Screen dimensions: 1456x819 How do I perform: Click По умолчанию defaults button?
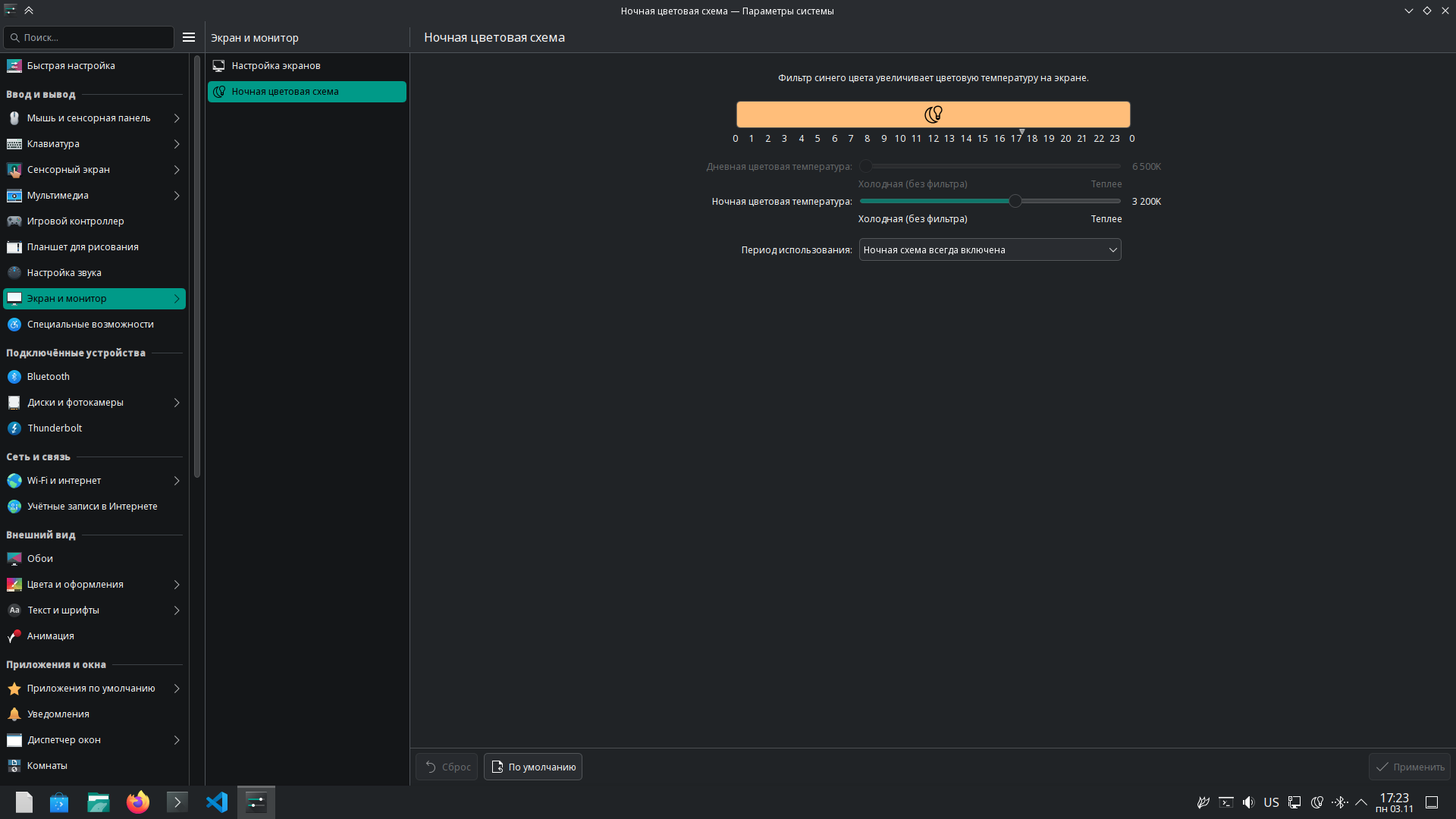click(x=533, y=767)
